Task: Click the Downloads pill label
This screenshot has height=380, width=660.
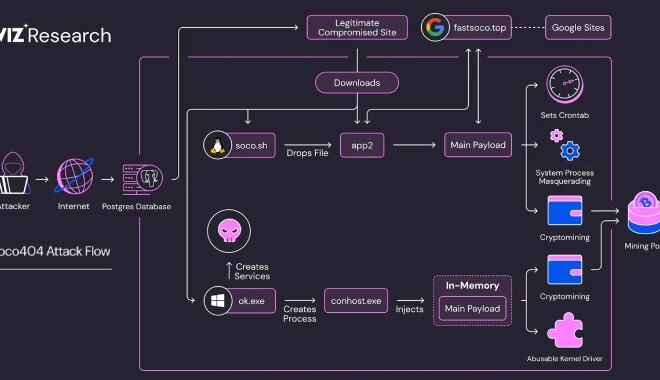Action: pyautogui.click(x=357, y=82)
